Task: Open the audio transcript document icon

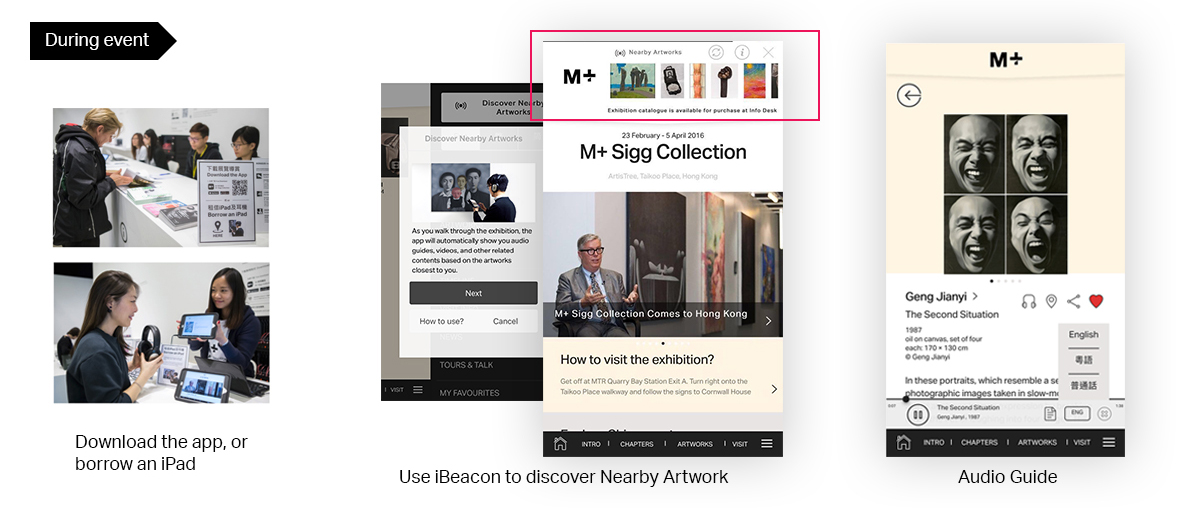Action: point(1051,413)
